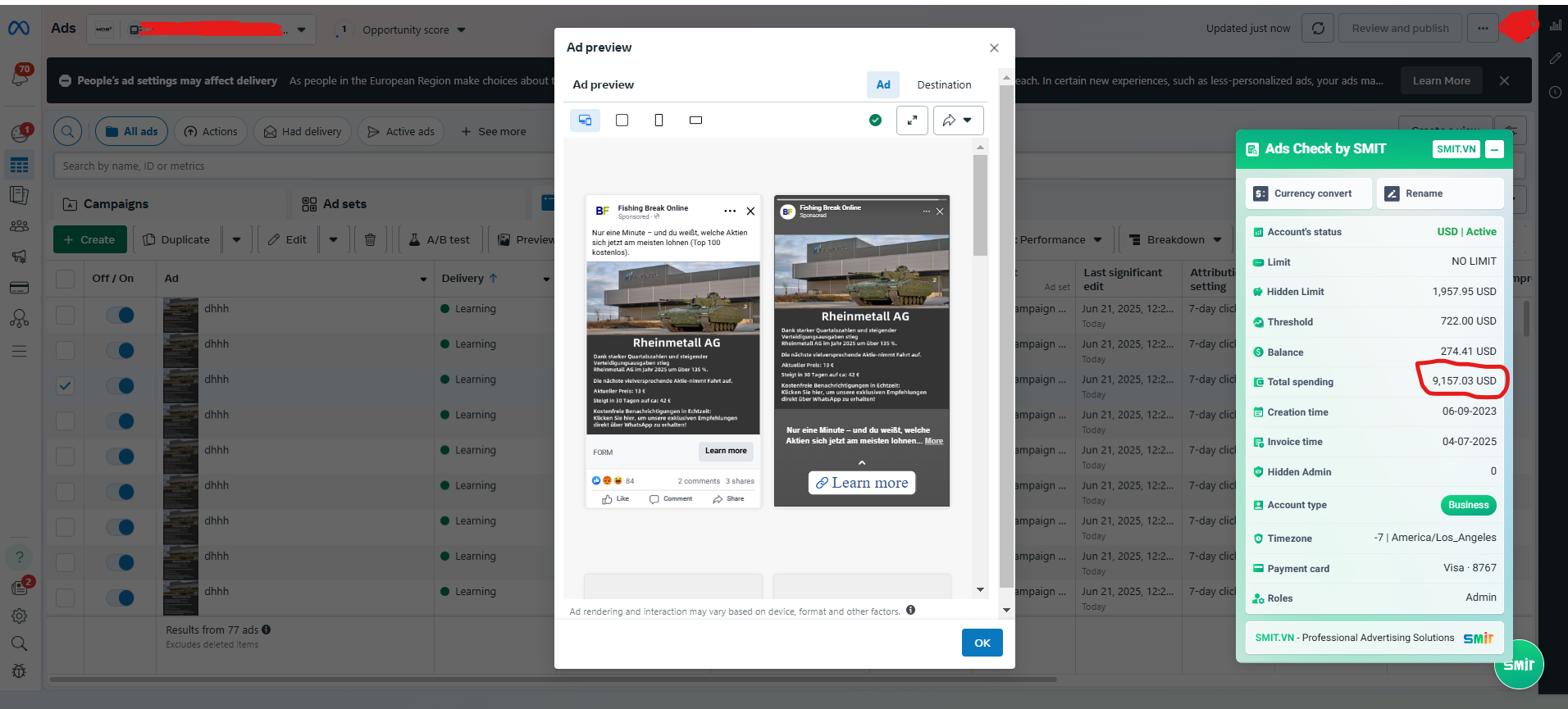Open Audiences people icon in sidebar

(19, 225)
